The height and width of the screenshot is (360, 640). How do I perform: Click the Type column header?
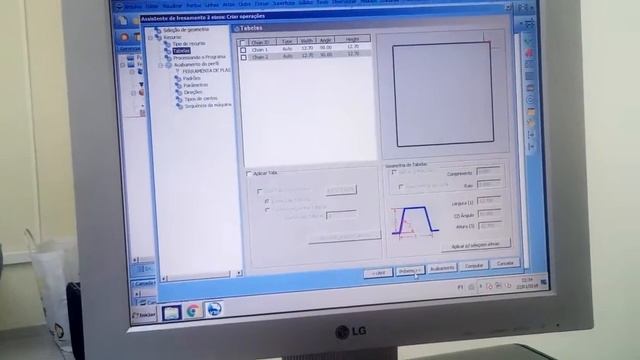point(287,41)
